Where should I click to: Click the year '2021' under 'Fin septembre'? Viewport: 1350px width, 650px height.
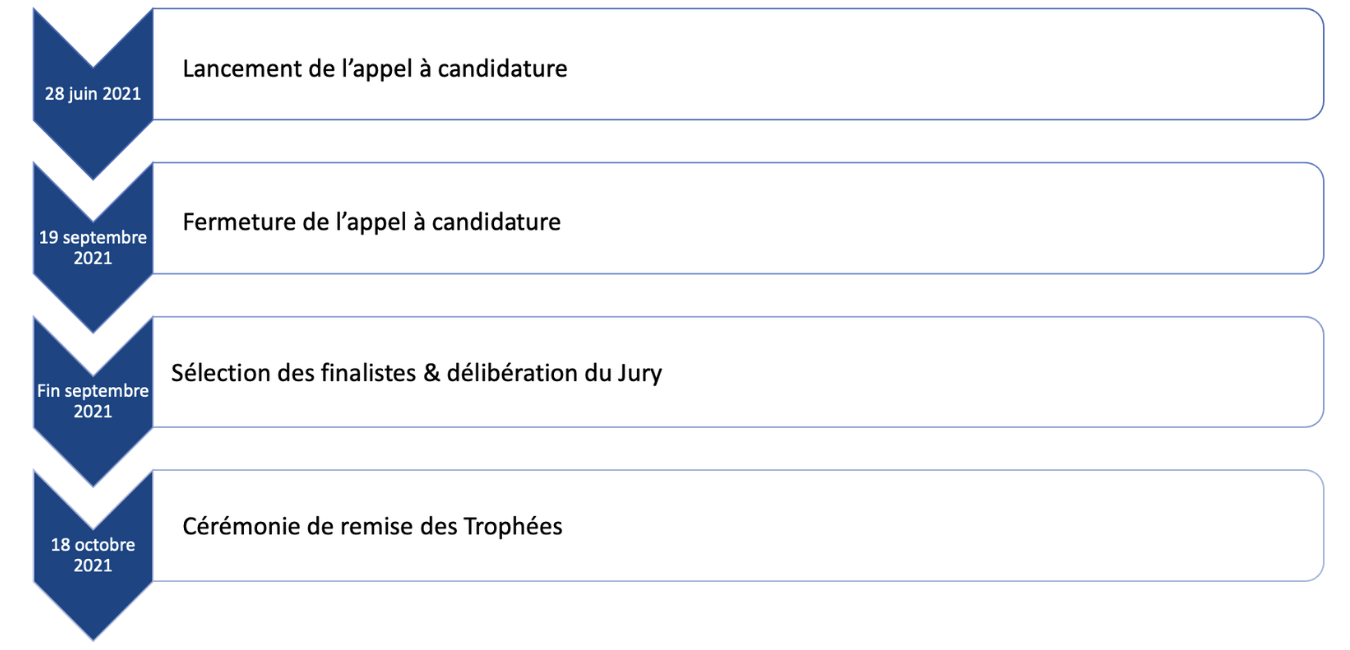coord(93,411)
